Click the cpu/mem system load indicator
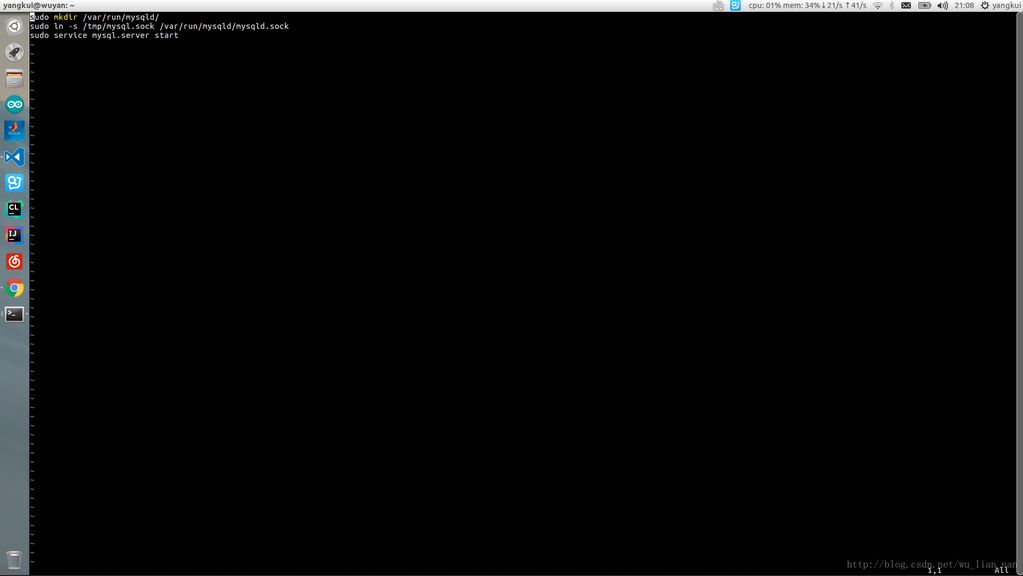Image resolution: width=1023 pixels, height=576 pixels. (807, 5)
